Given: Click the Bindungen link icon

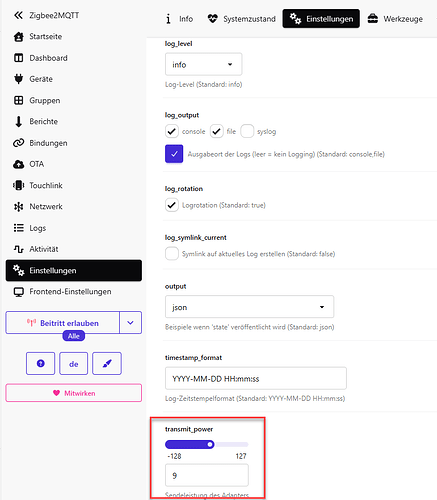Looking at the screenshot, I should coord(19,143).
